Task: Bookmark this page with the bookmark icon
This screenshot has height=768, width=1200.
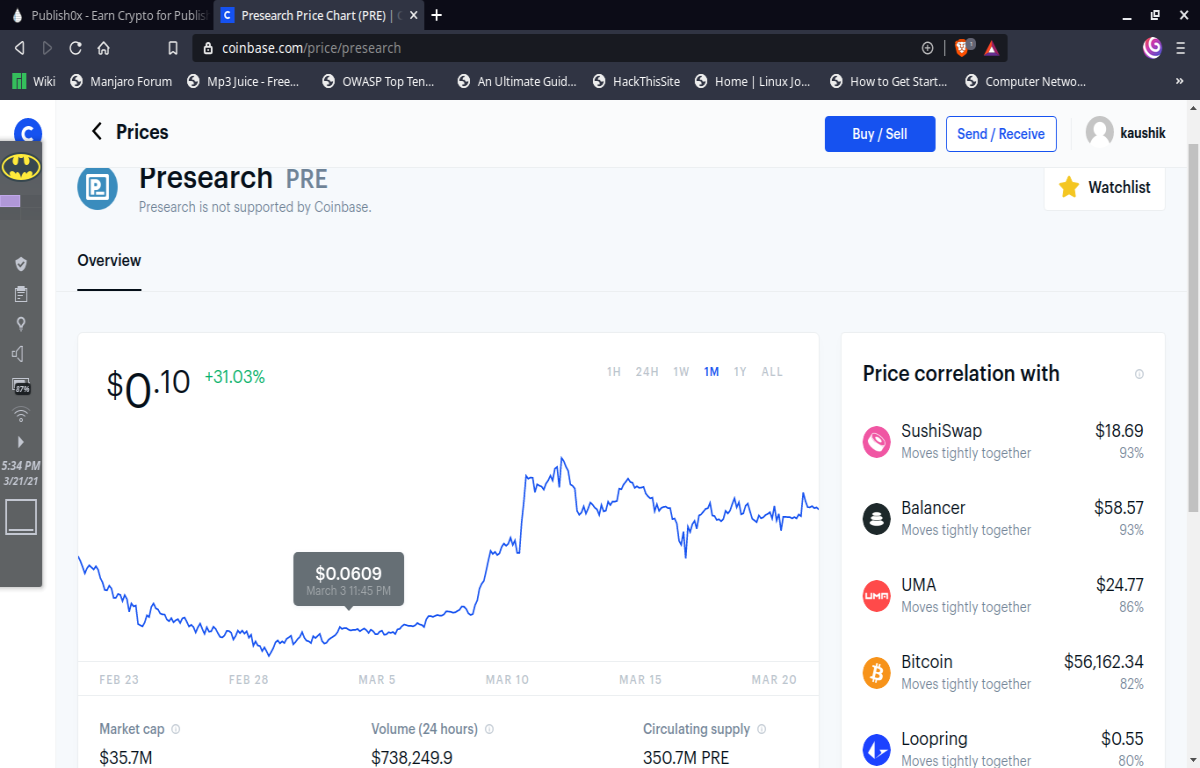Action: coord(173,48)
